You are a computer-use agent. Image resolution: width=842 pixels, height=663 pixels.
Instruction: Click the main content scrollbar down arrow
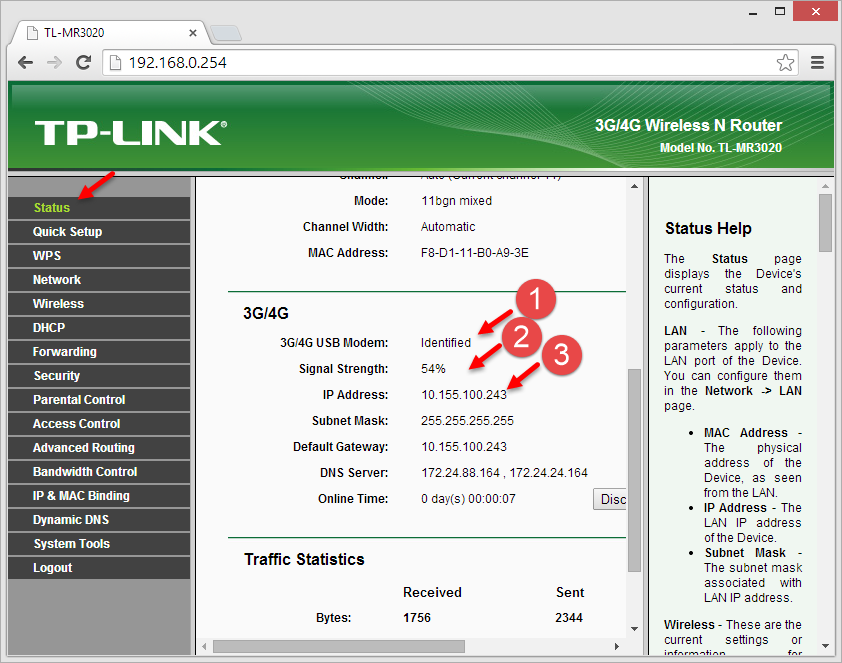634,629
